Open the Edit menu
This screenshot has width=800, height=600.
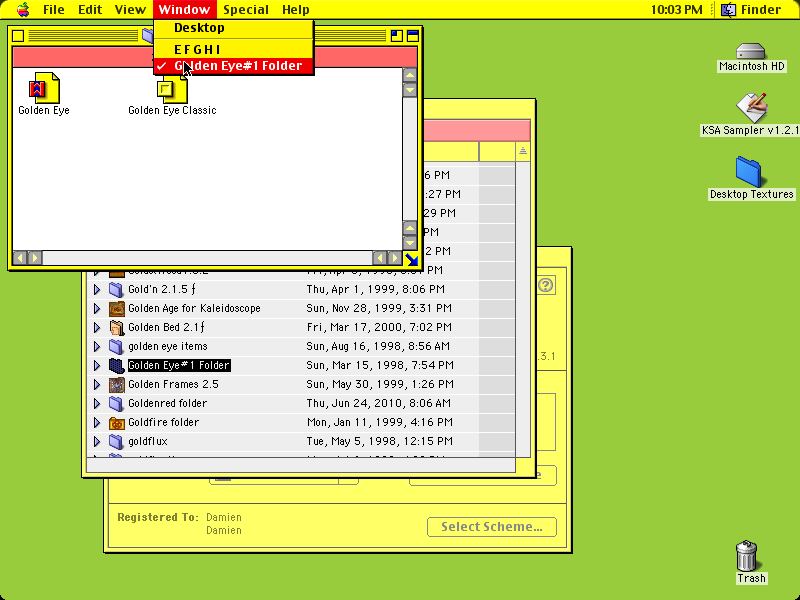coord(90,9)
